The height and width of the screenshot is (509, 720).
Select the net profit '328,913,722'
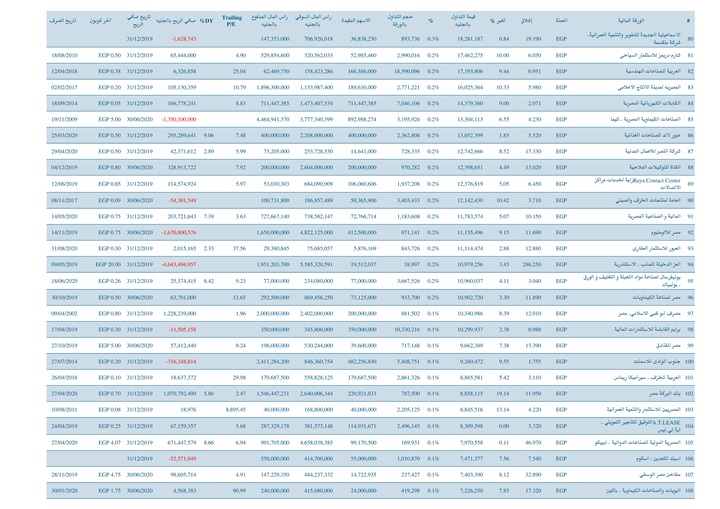pos(182,167)
